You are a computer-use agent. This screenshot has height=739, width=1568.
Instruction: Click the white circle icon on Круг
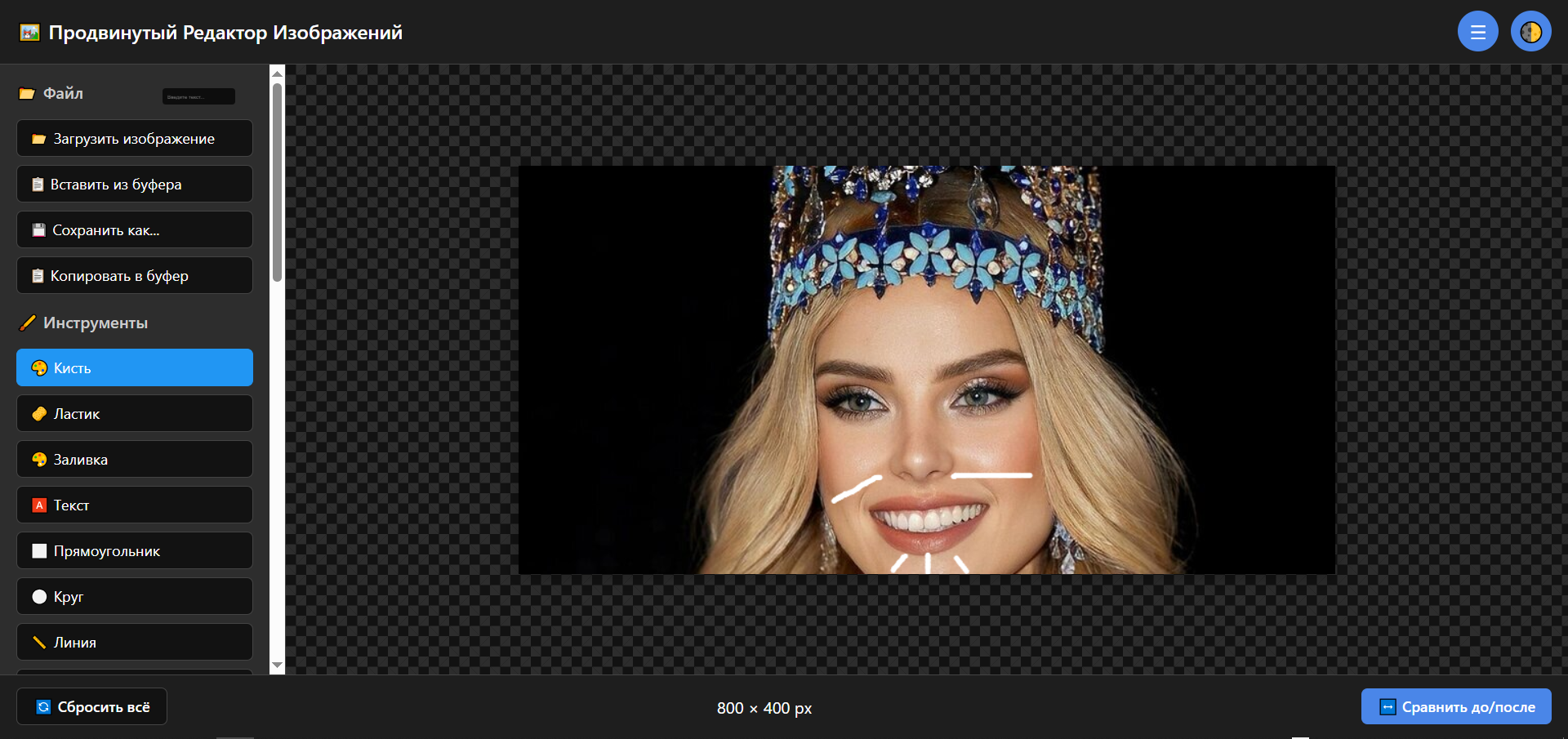pyautogui.click(x=39, y=597)
